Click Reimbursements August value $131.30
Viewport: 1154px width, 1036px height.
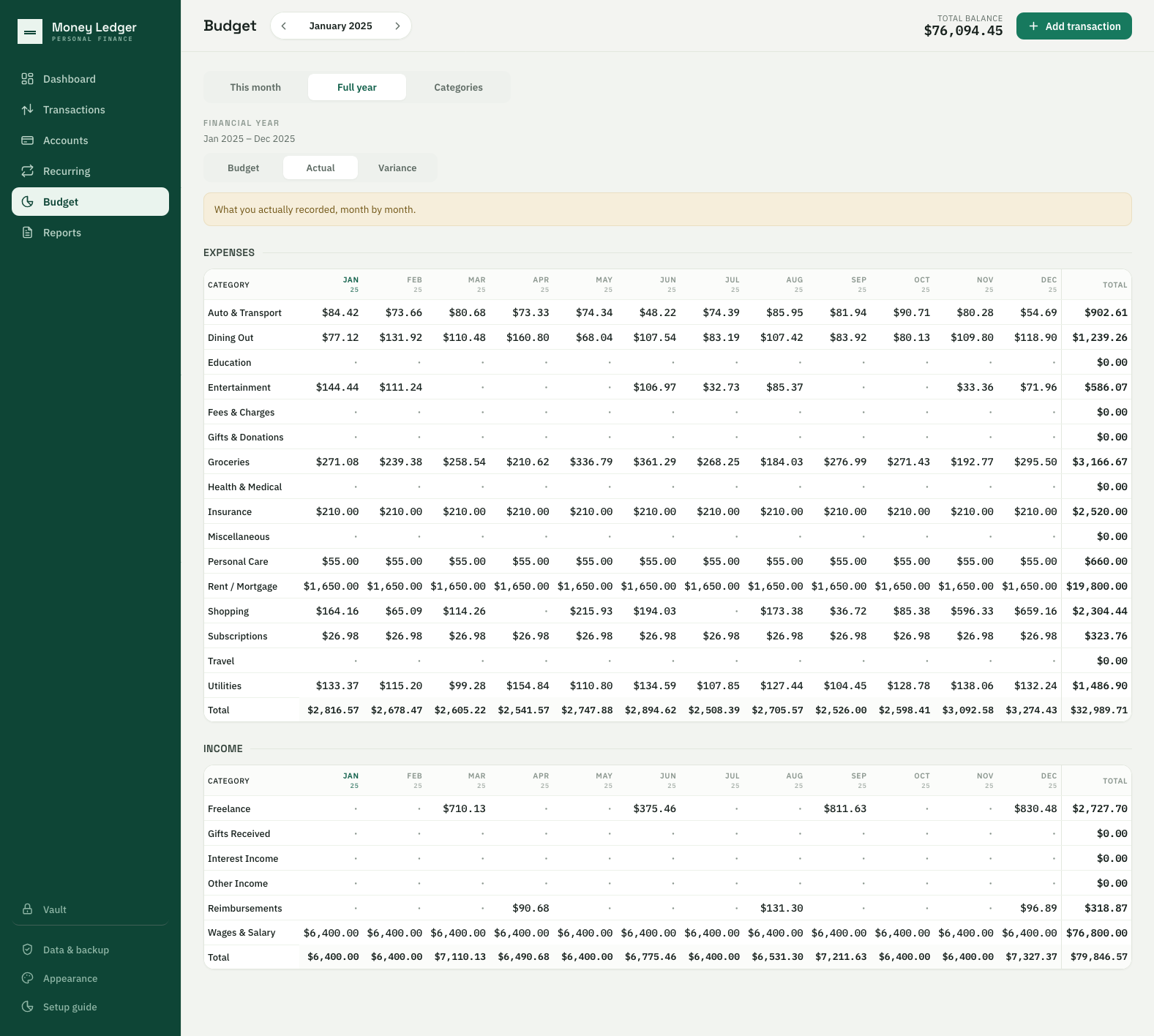[782, 908]
